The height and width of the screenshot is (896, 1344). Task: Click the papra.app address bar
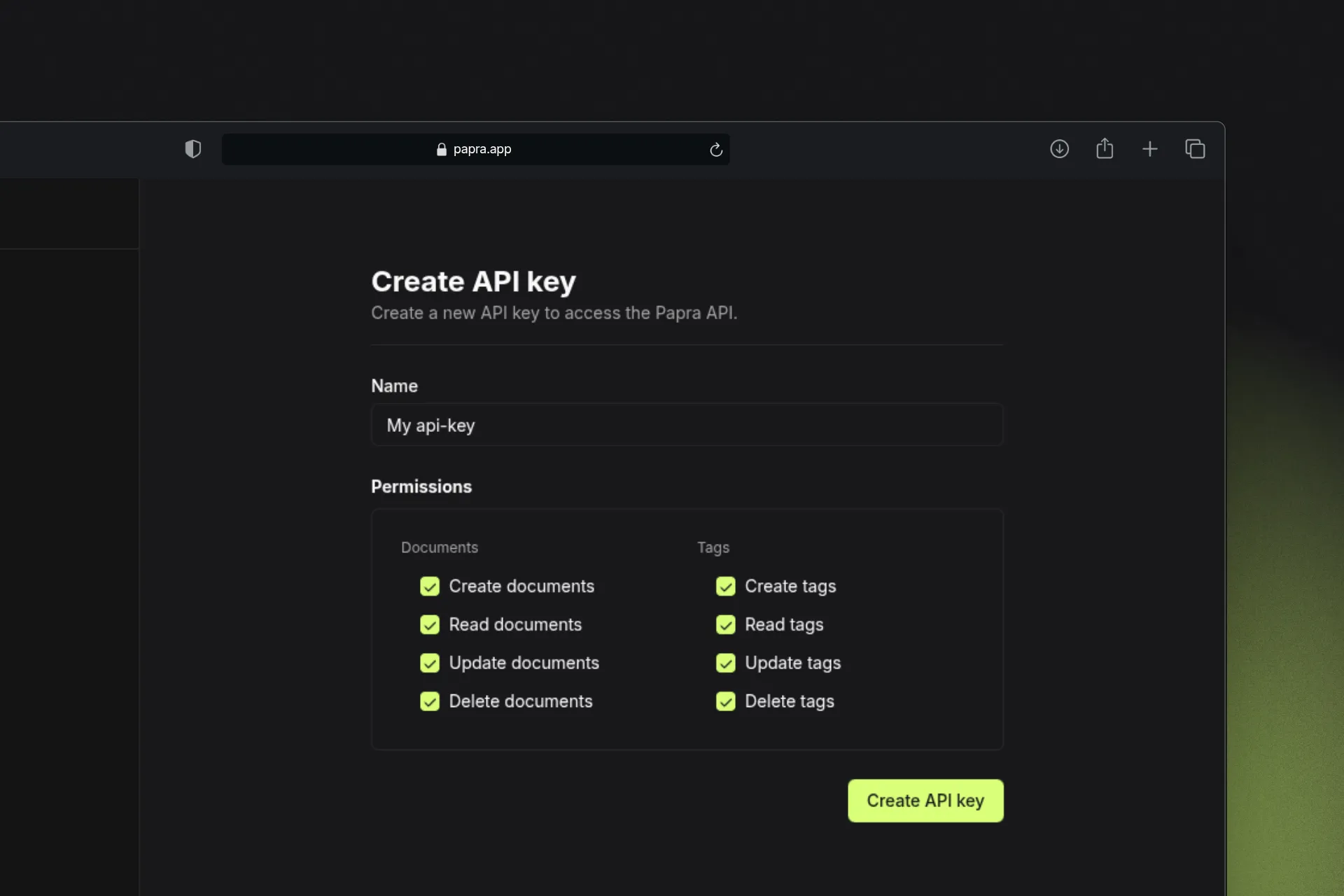(560, 149)
